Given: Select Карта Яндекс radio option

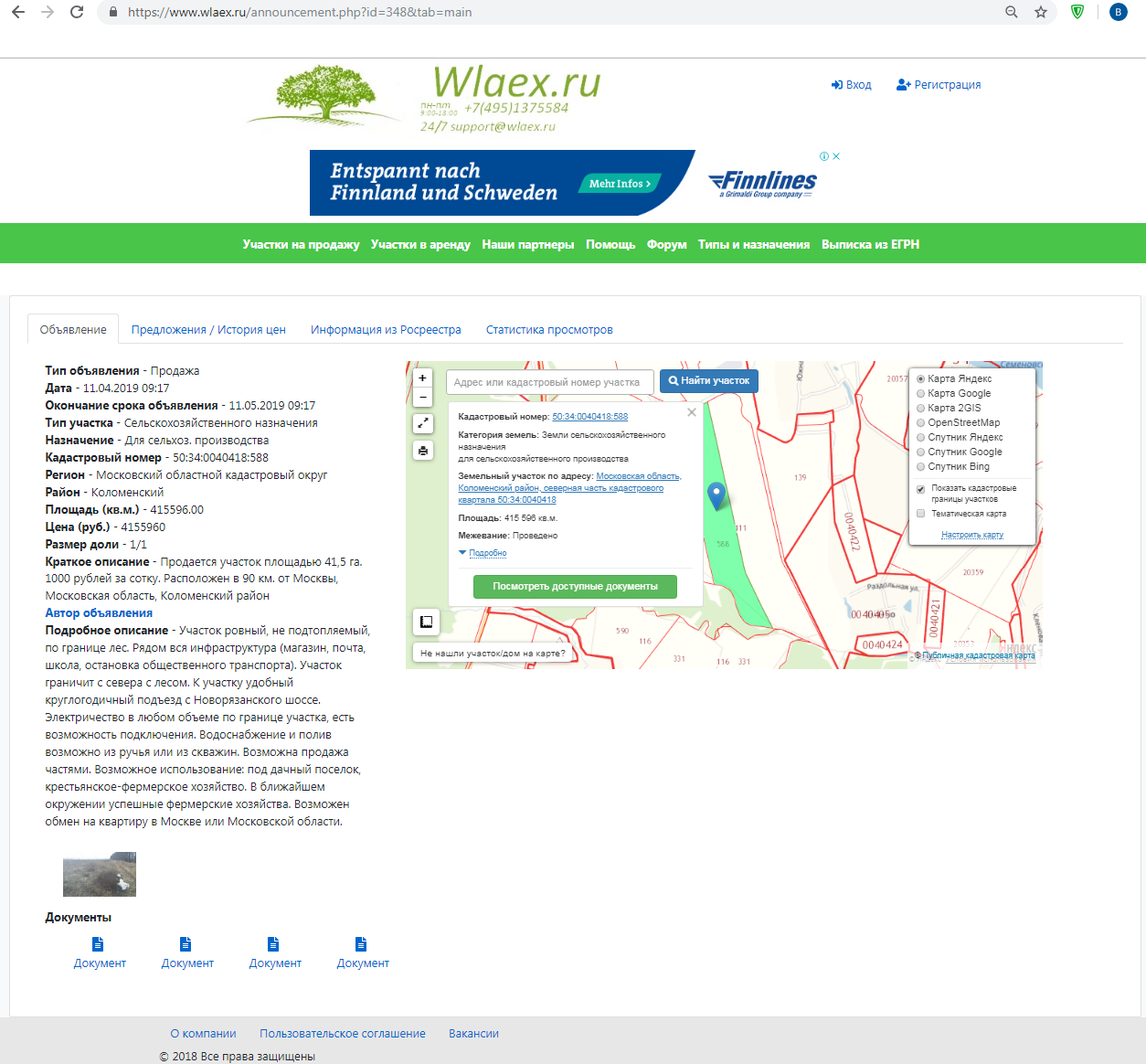Looking at the screenshot, I should coord(920,378).
